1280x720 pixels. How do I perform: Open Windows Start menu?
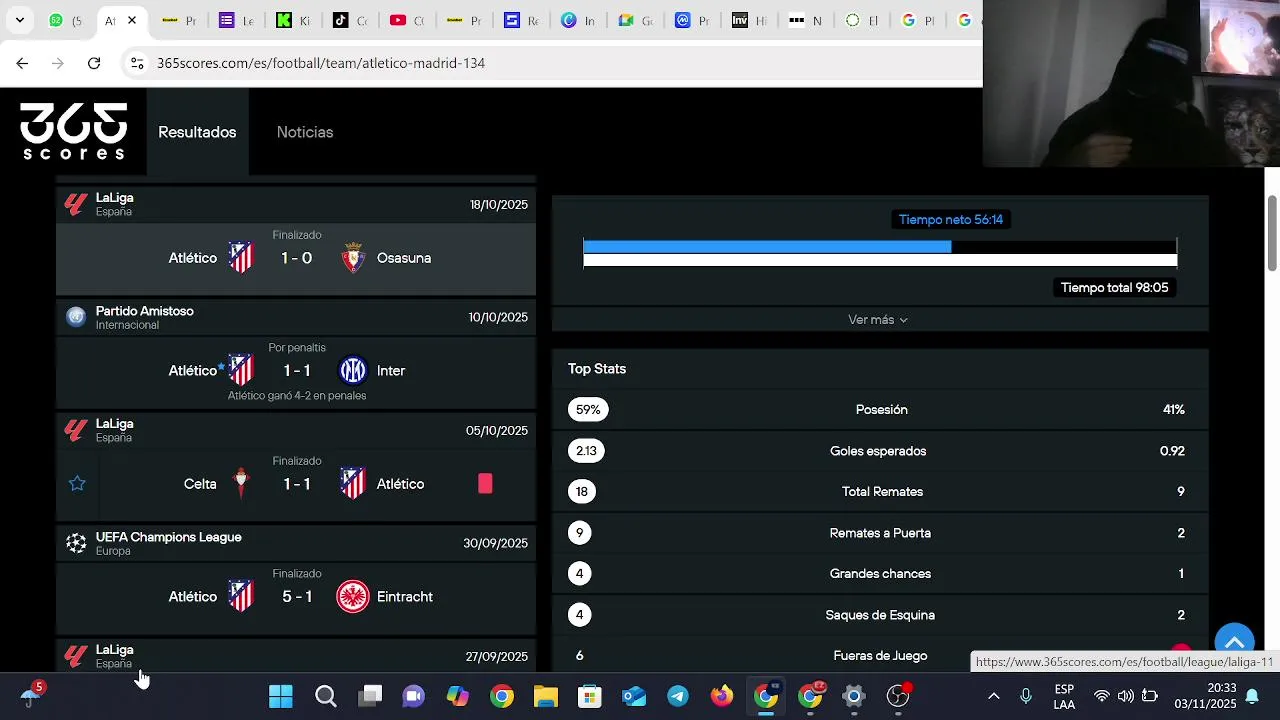tap(281, 696)
